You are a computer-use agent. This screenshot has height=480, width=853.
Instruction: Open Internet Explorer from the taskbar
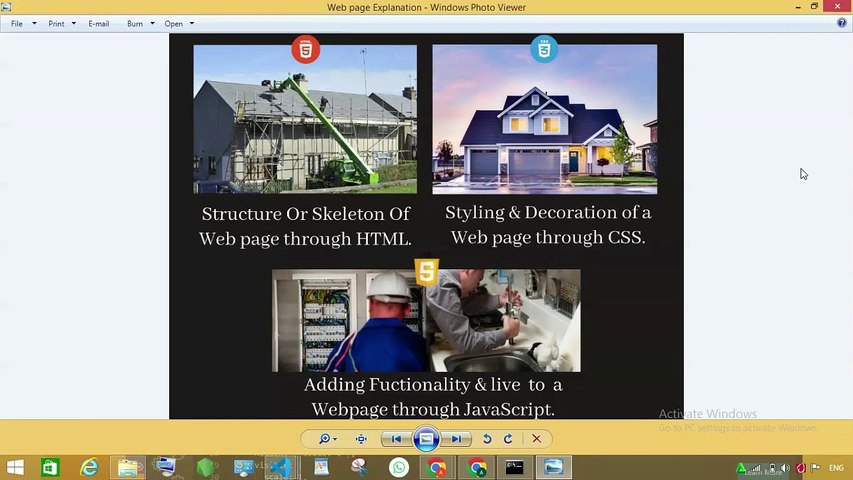(89, 467)
